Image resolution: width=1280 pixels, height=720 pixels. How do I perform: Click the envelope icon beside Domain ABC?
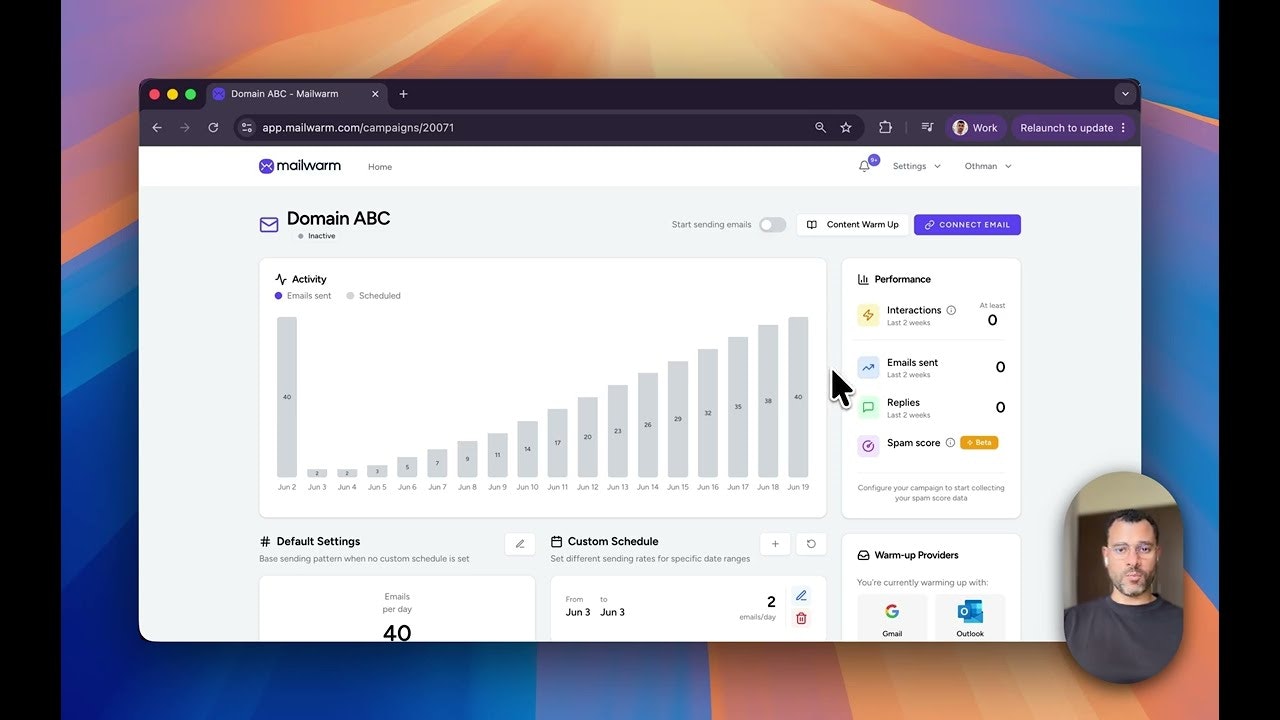point(269,225)
